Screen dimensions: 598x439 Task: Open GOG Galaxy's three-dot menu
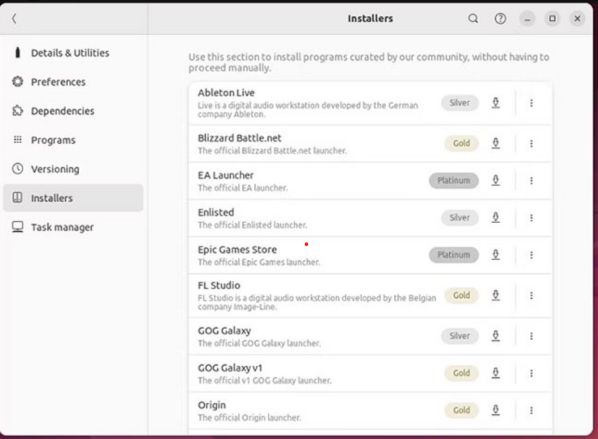tap(531, 336)
